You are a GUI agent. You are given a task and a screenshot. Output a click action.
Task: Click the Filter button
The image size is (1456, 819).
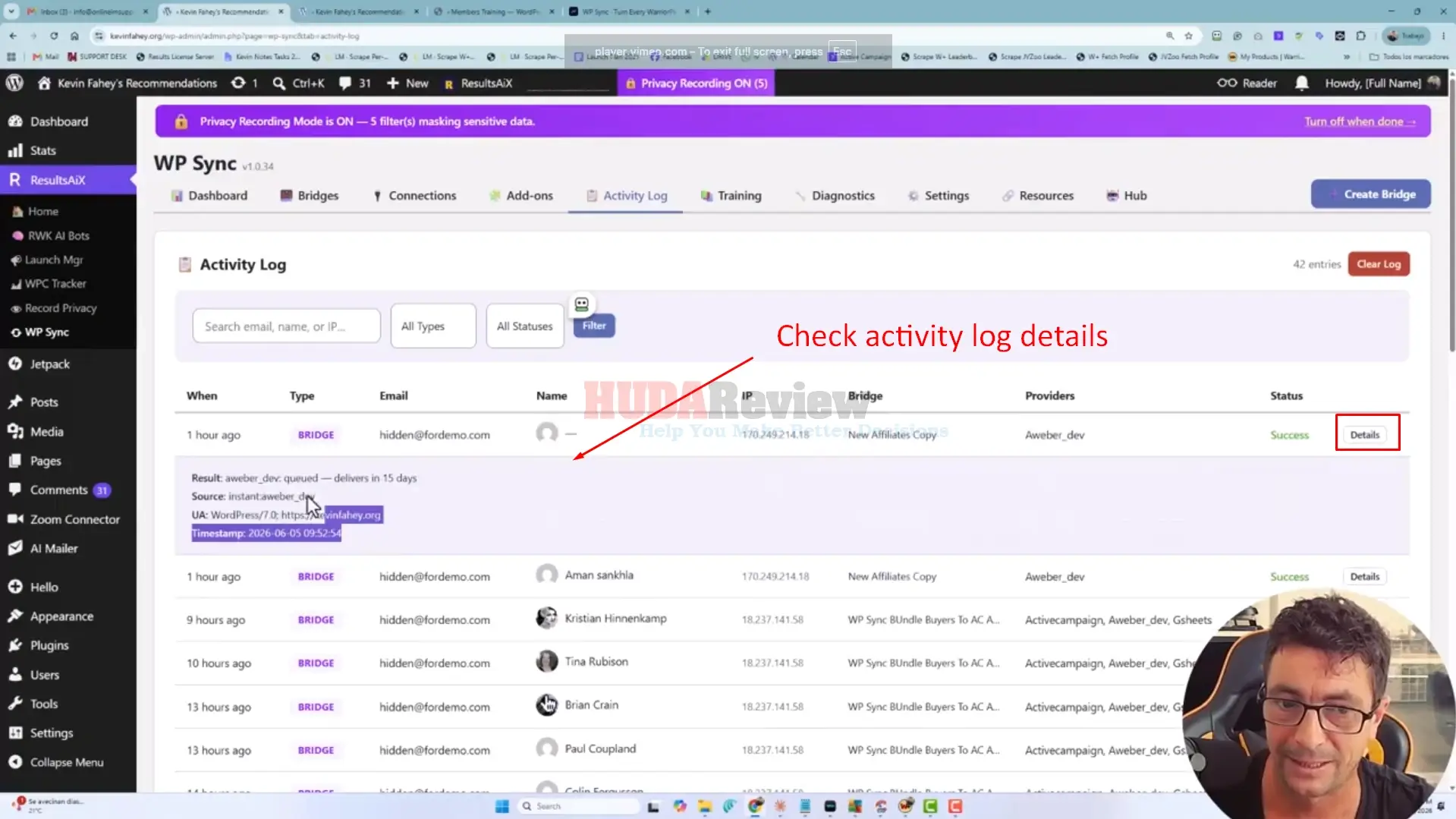click(x=594, y=326)
